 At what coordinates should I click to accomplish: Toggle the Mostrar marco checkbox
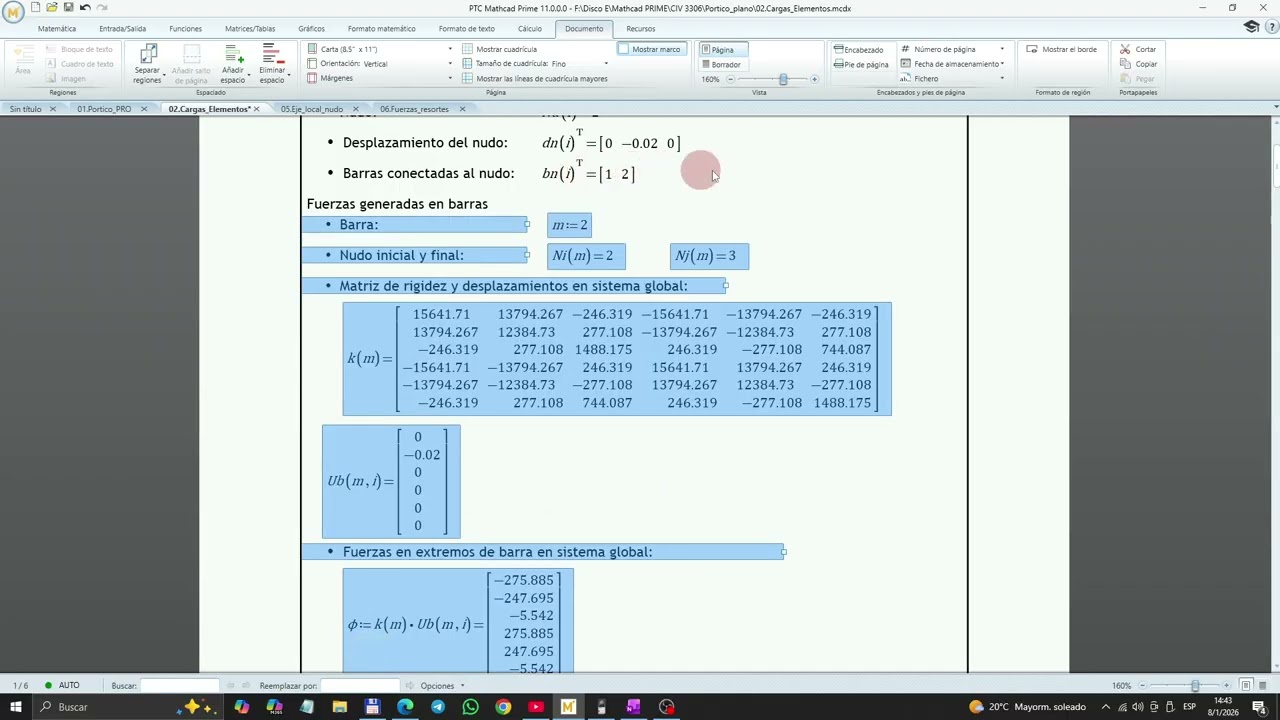pos(651,49)
